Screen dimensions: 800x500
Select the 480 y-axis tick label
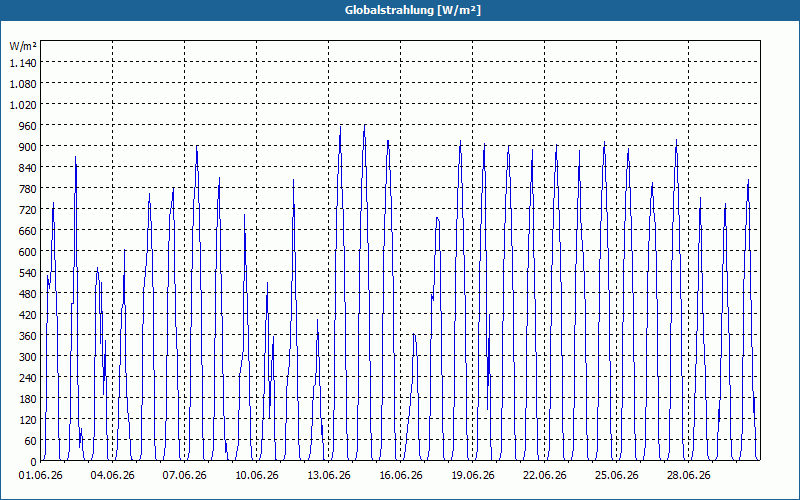[29, 294]
